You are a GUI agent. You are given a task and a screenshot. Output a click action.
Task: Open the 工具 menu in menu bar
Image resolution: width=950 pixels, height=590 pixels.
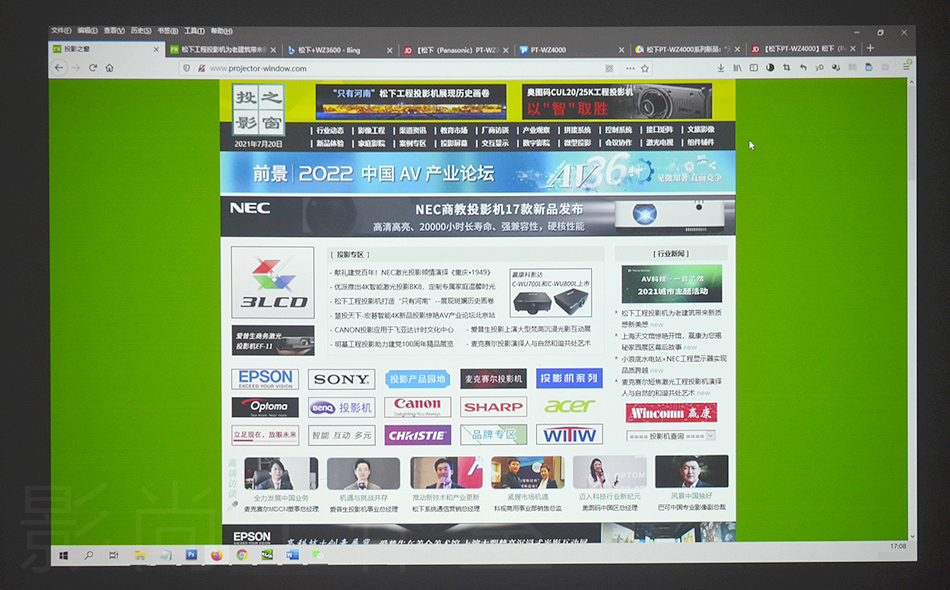click(193, 31)
